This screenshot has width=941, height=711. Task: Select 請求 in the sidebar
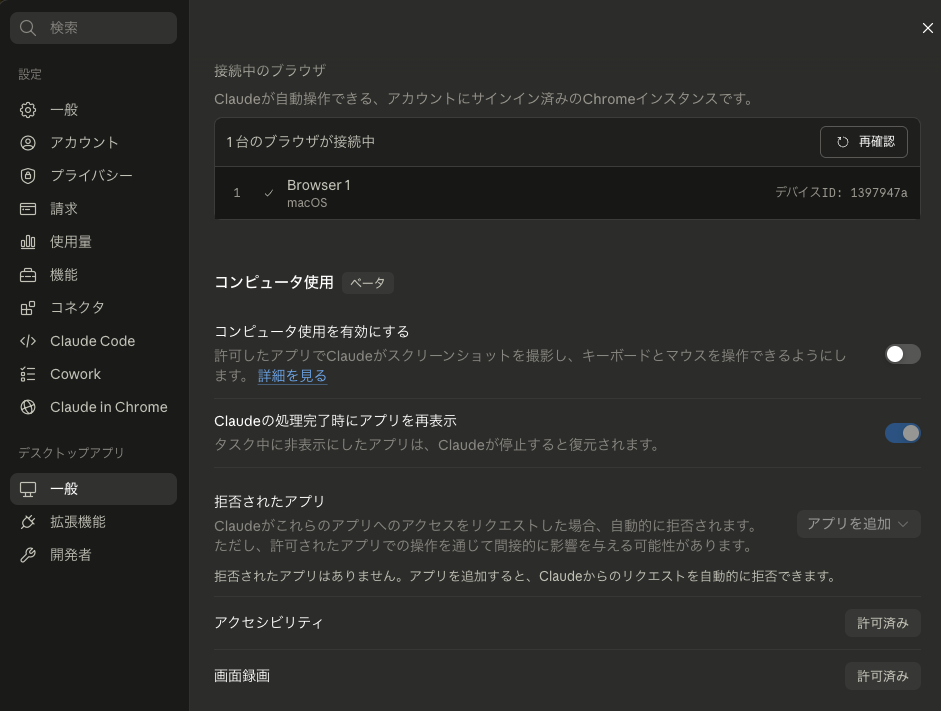[93, 209]
